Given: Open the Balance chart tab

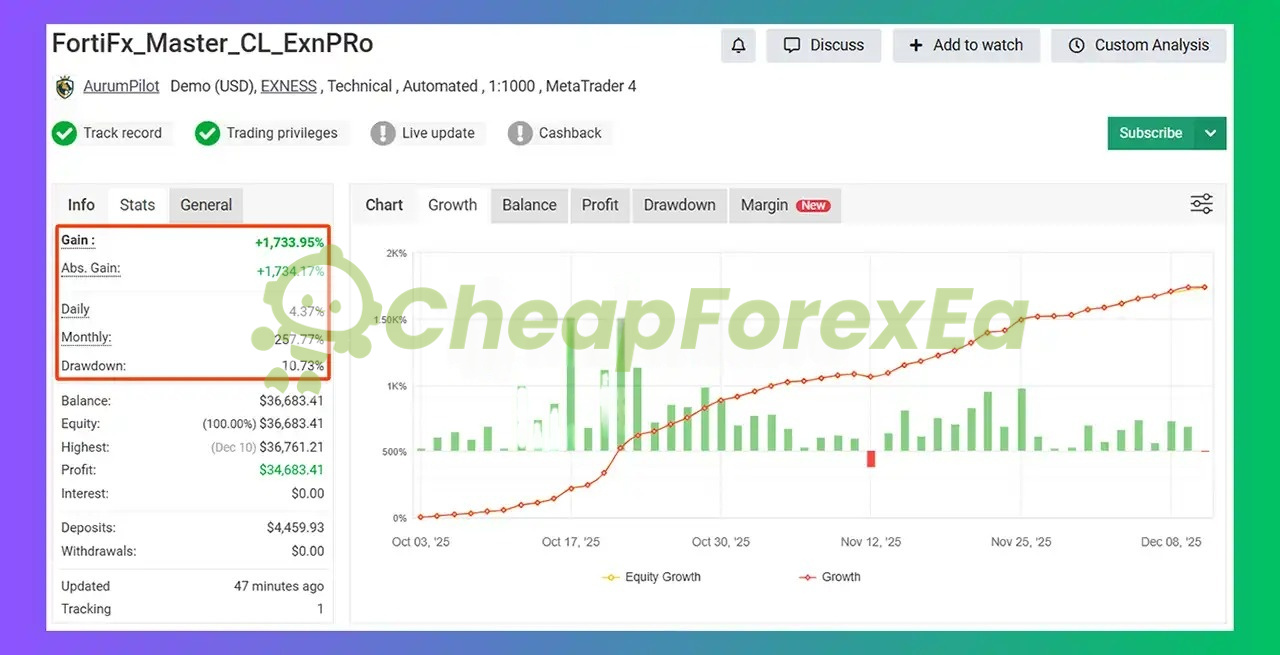Looking at the screenshot, I should 529,205.
